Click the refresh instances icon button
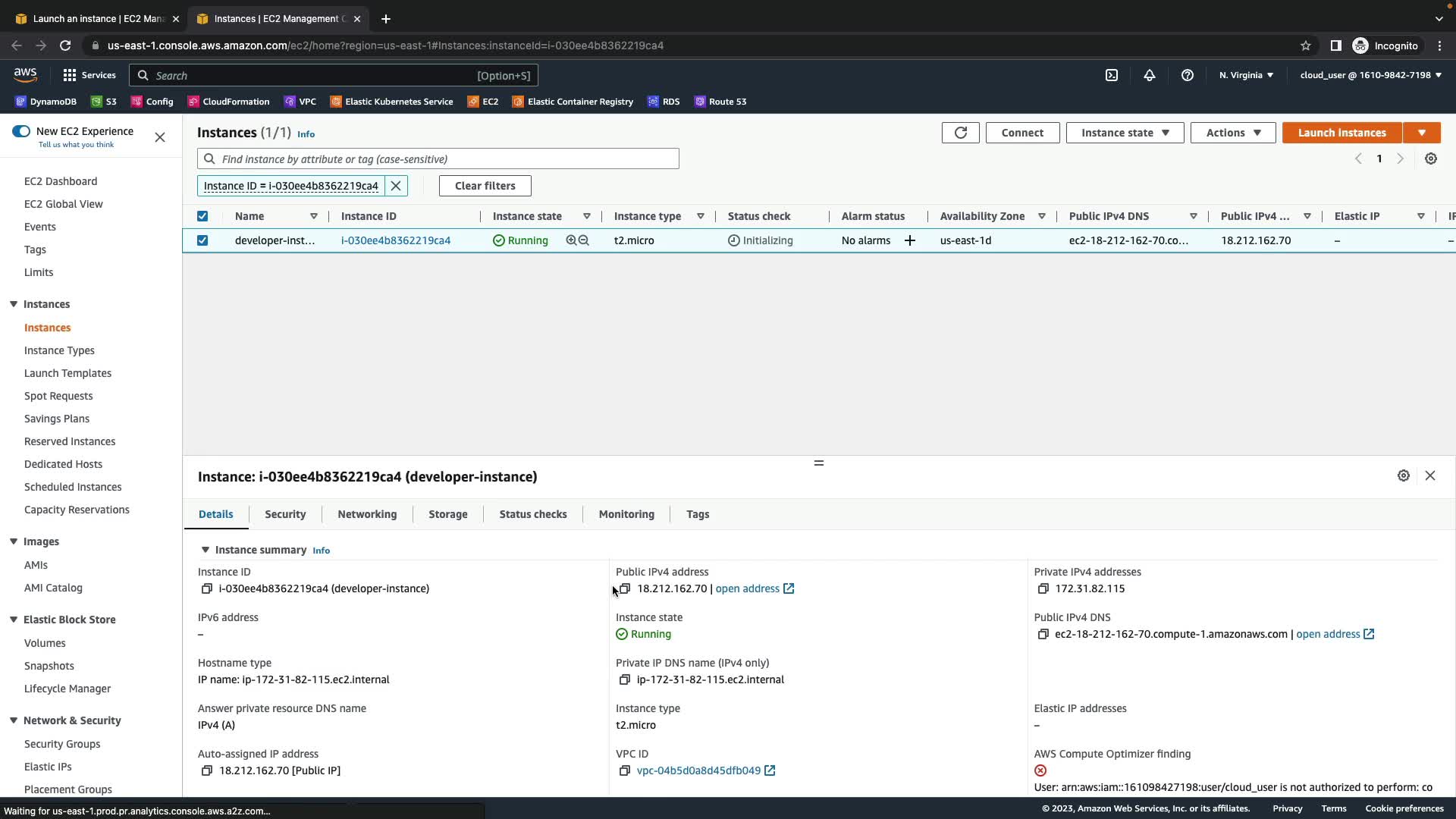 pos(960,133)
